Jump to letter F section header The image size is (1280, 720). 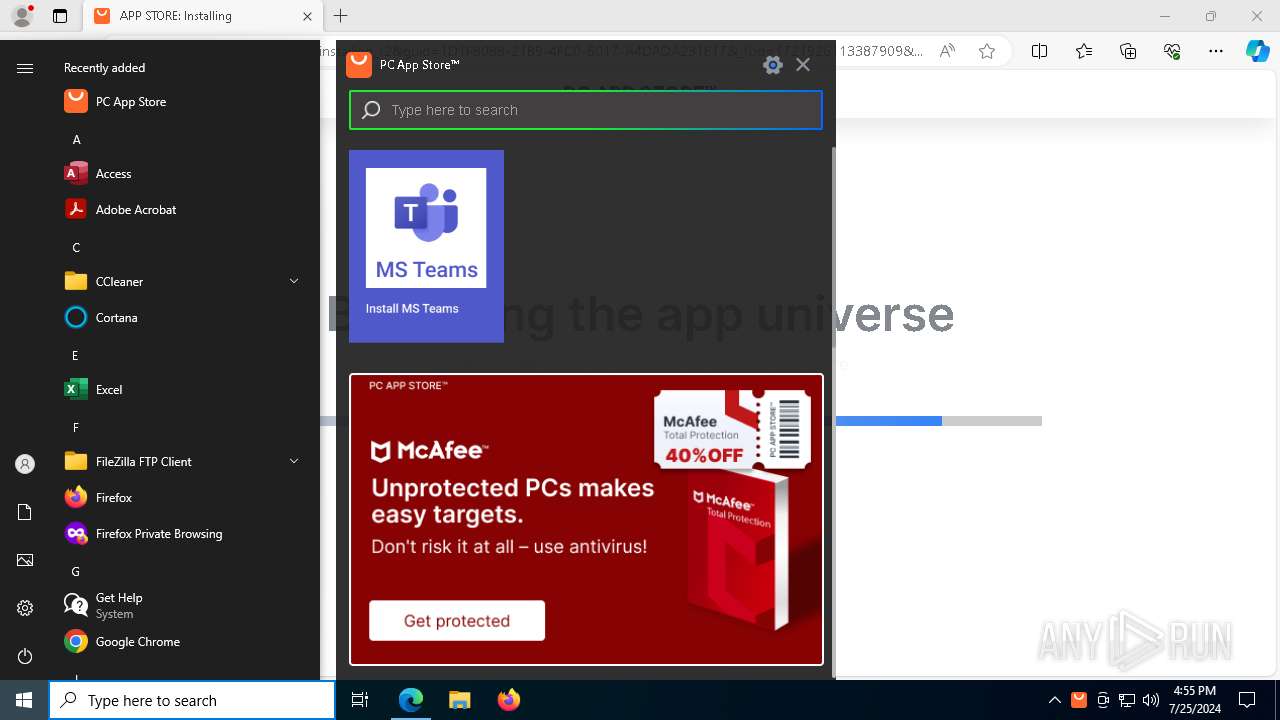point(76,428)
